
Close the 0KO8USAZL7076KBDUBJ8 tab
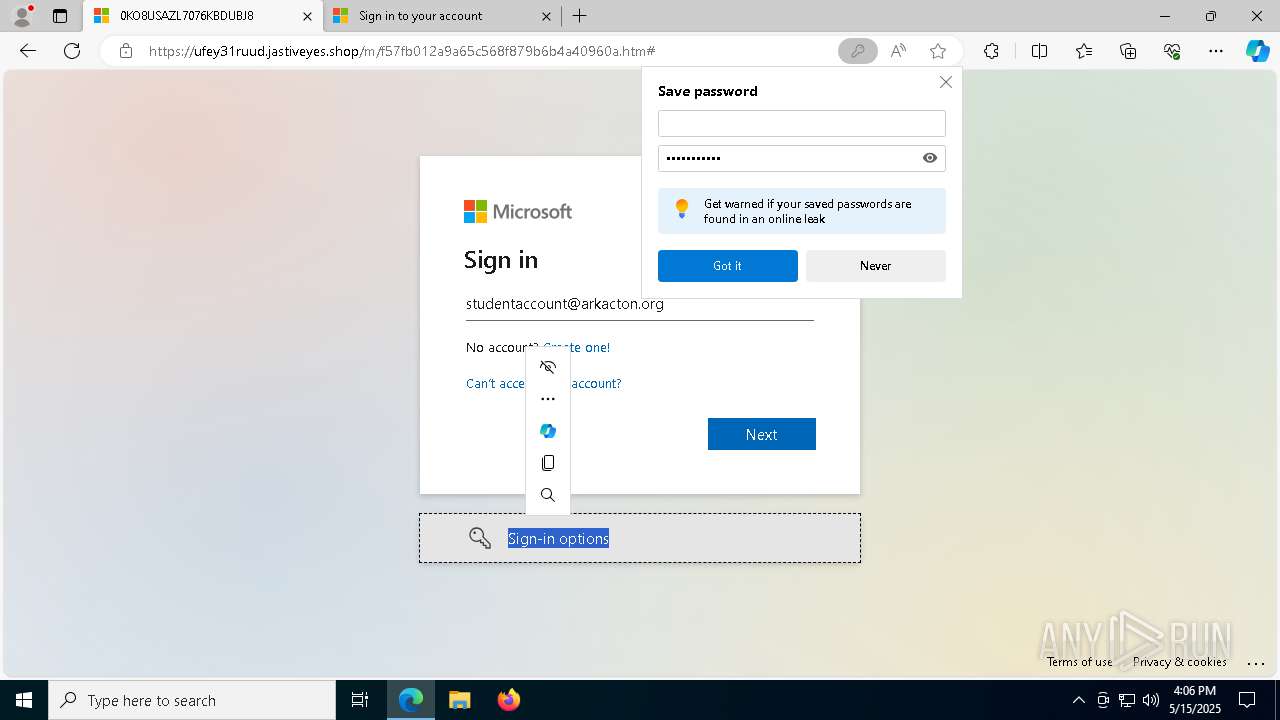(x=307, y=16)
